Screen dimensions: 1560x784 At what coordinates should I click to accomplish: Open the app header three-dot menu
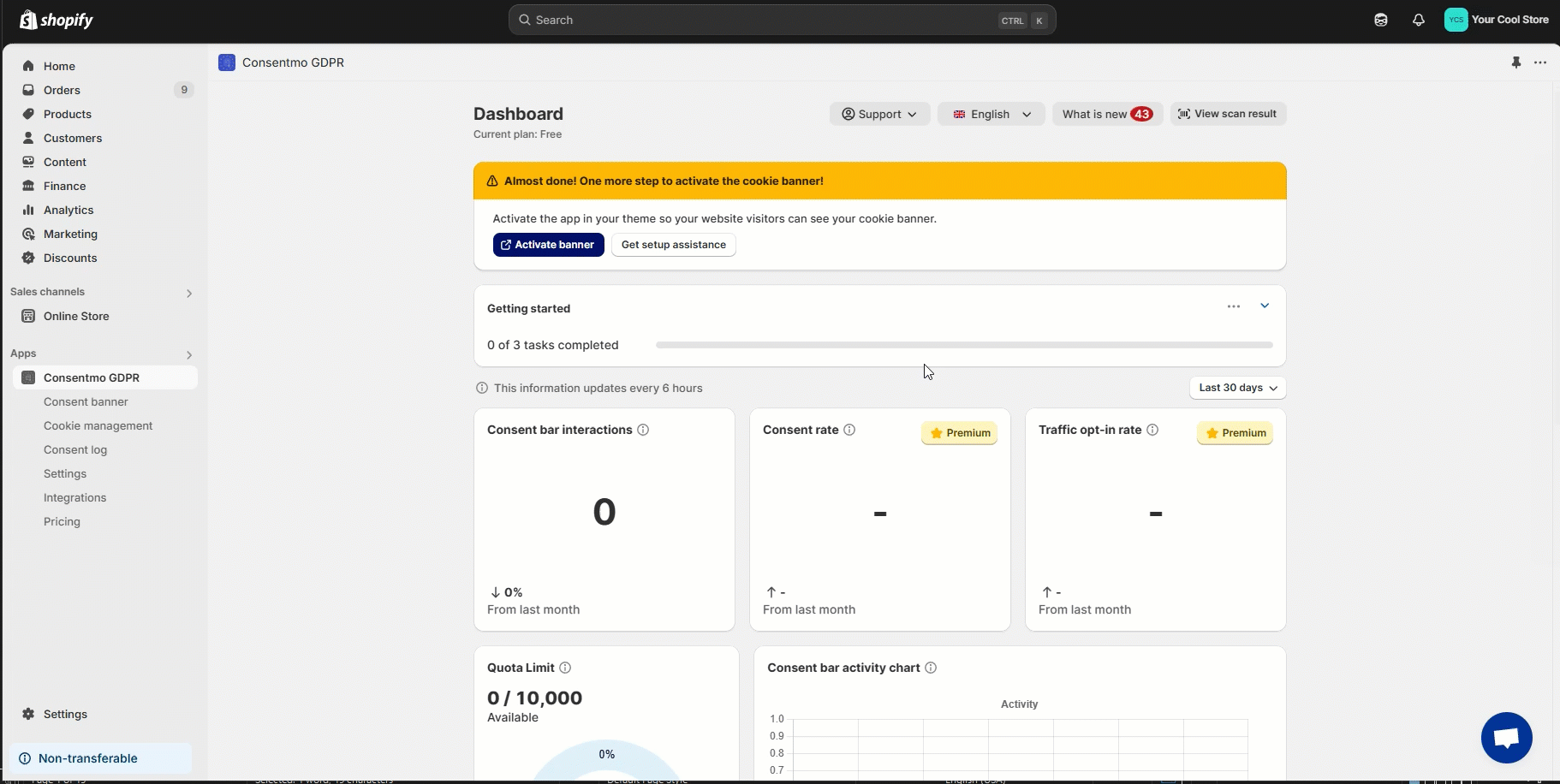coord(1540,62)
